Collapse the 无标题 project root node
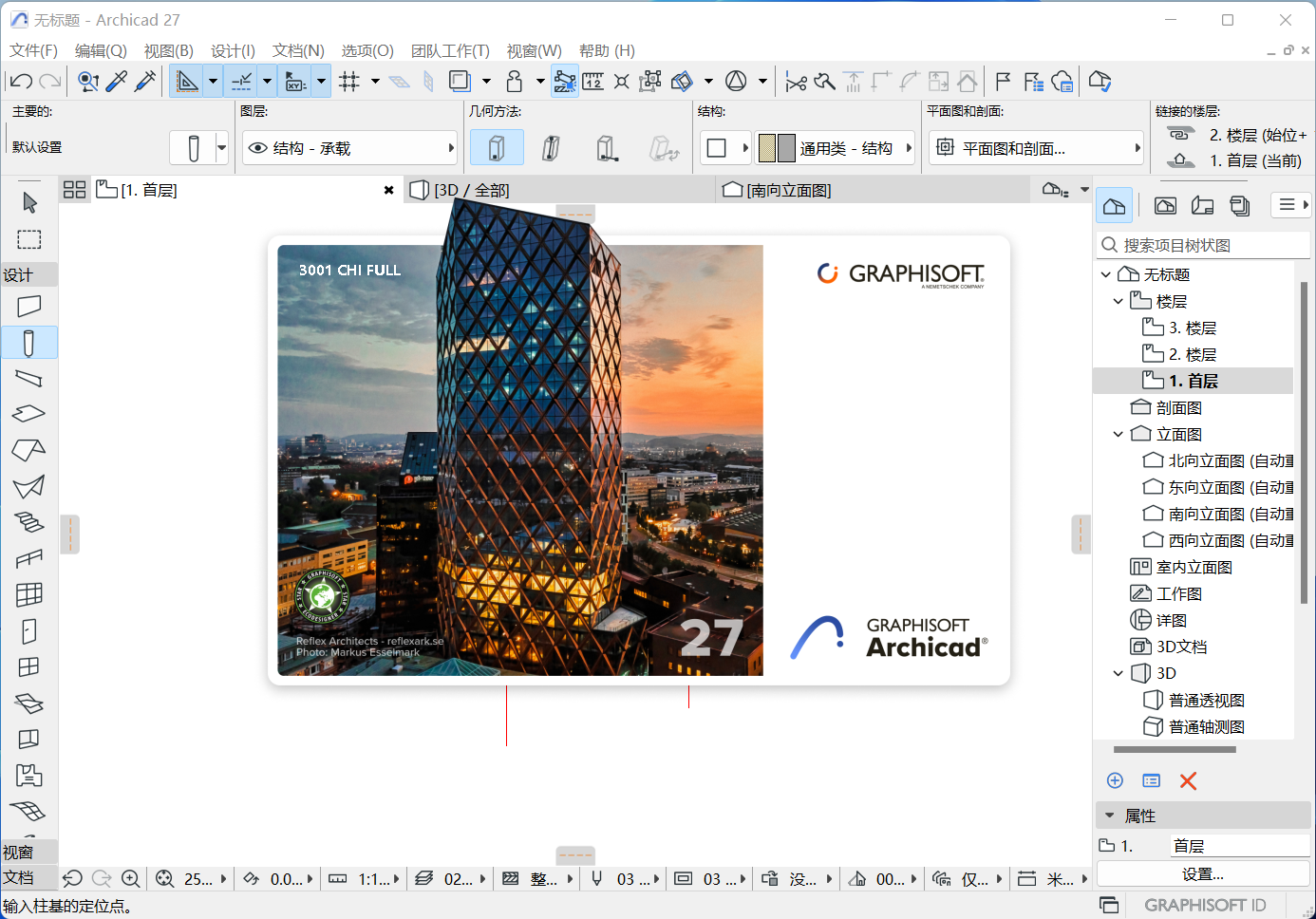 pos(1105,274)
